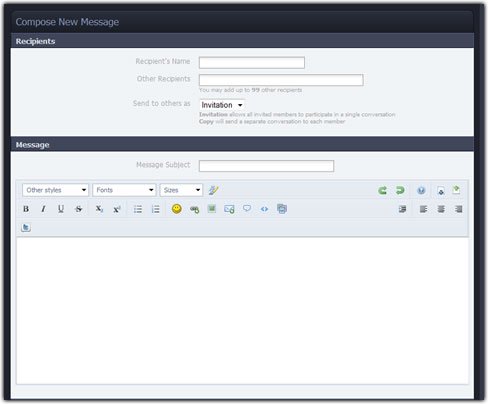Screen dimensions: 488x404
Task: Apply underline formatting
Action: (61, 209)
